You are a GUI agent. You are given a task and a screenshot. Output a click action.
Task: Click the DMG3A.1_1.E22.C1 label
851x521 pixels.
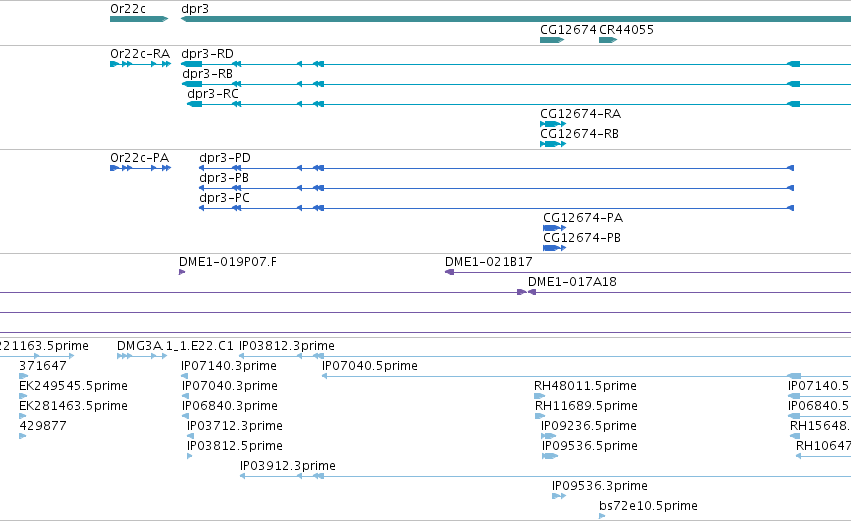point(175,346)
